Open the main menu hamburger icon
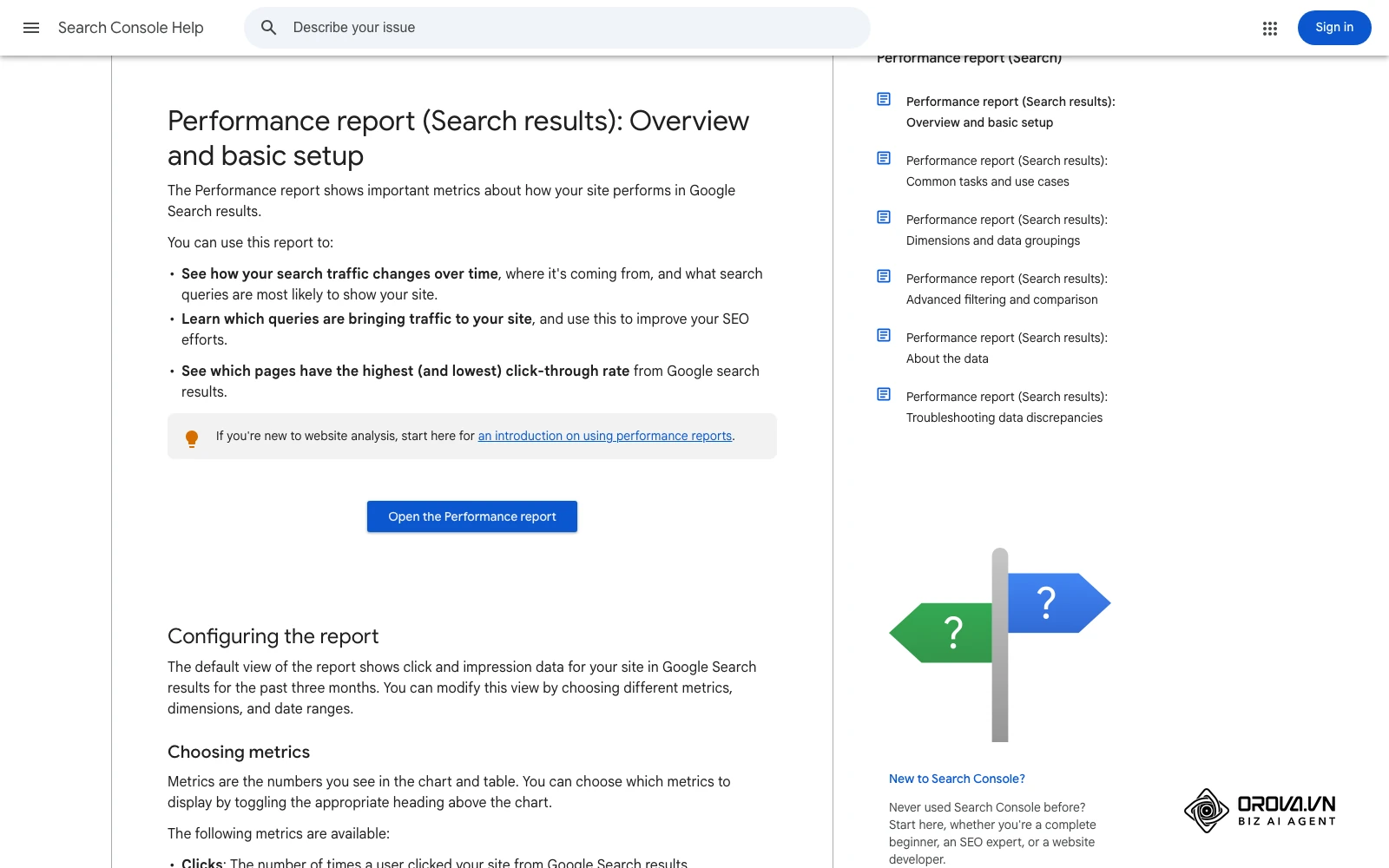The height and width of the screenshot is (868, 1389). point(31,28)
